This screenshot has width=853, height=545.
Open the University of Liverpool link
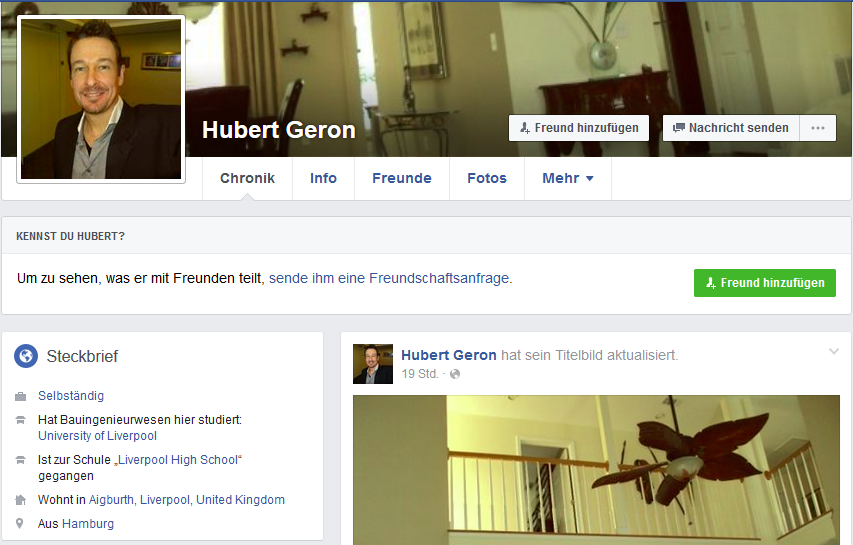click(x=97, y=436)
